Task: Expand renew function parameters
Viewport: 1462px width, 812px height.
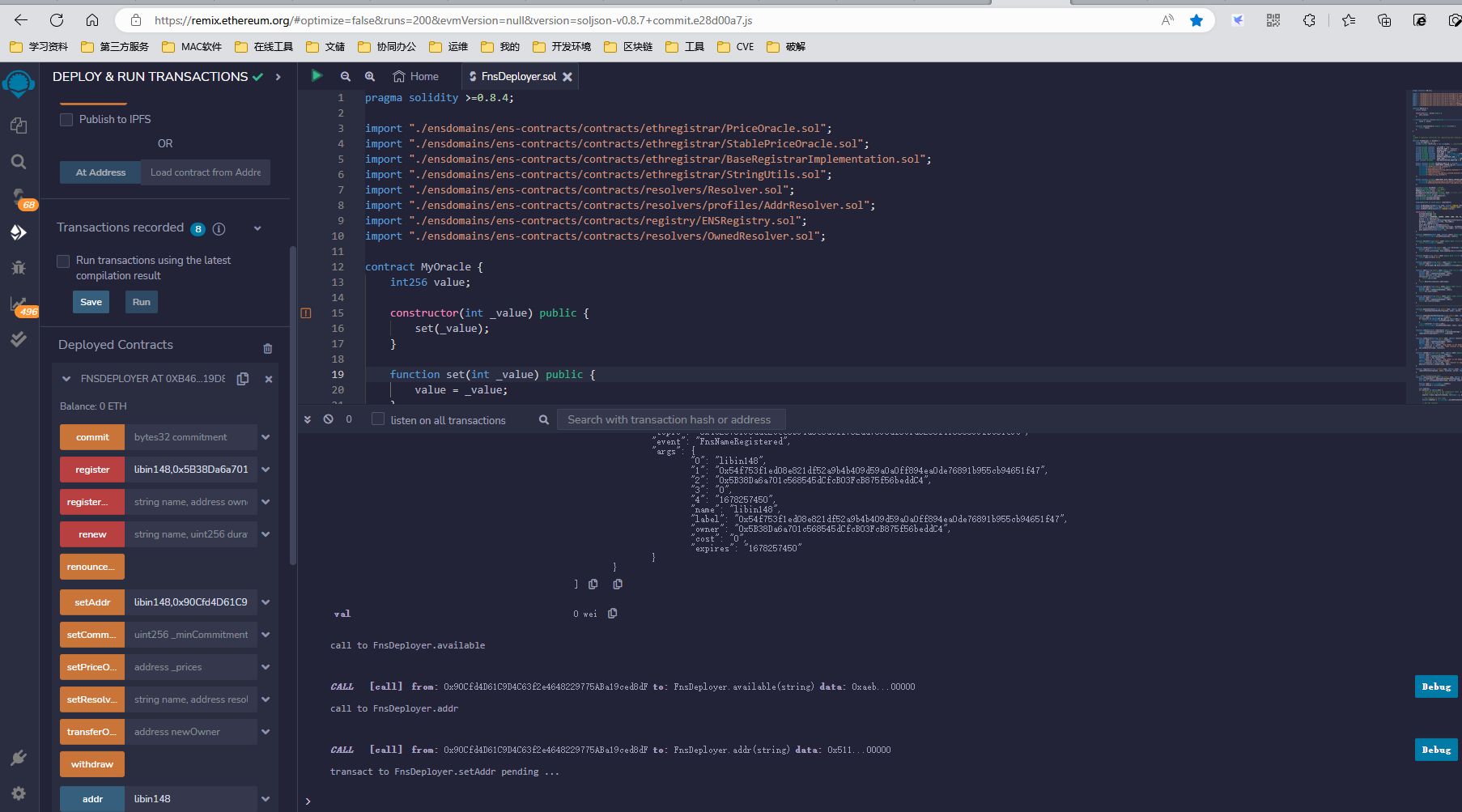Action: pos(266,534)
